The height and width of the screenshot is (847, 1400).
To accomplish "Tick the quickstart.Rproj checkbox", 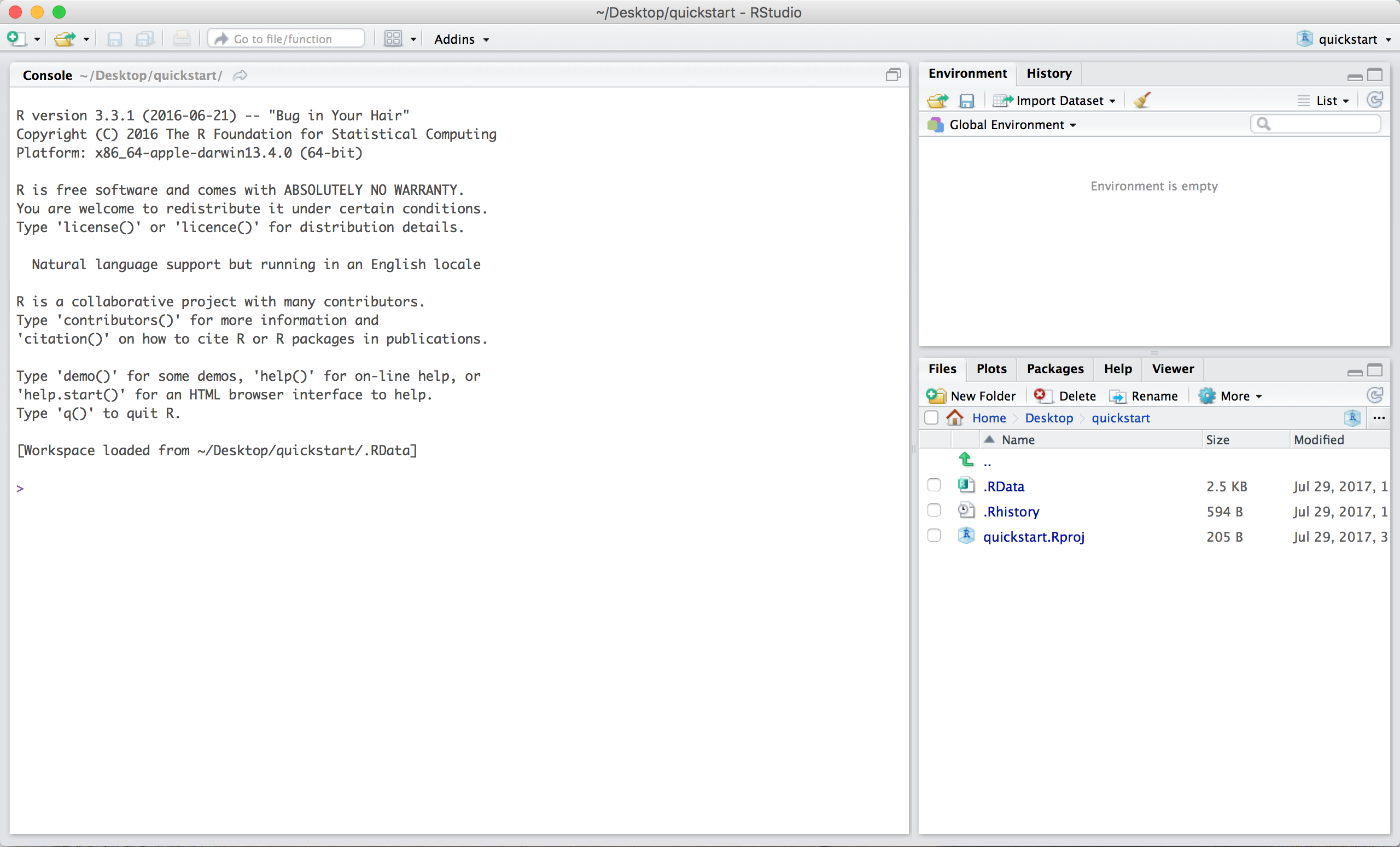I will (934, 536).
